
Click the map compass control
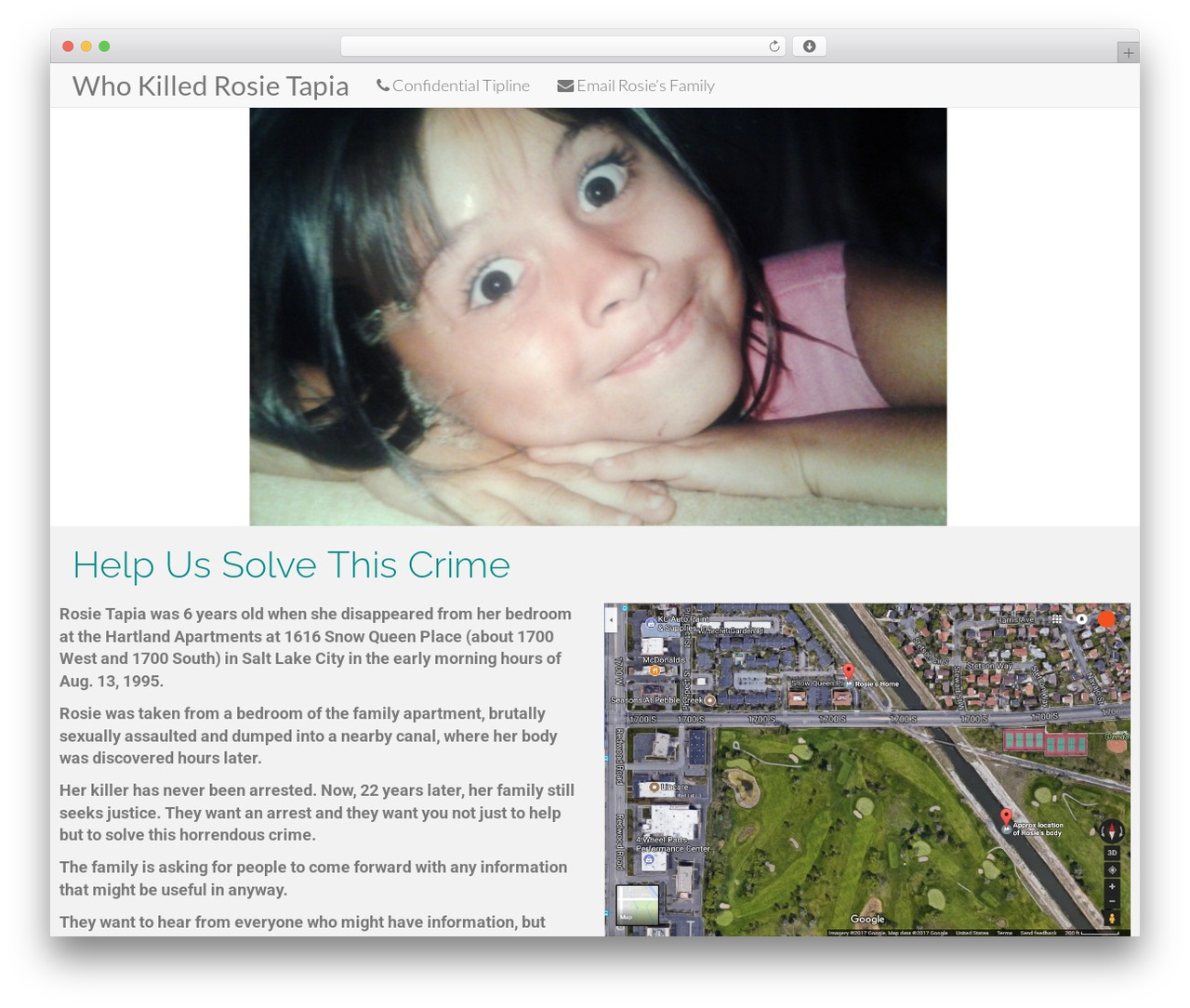click(1112, 831)
